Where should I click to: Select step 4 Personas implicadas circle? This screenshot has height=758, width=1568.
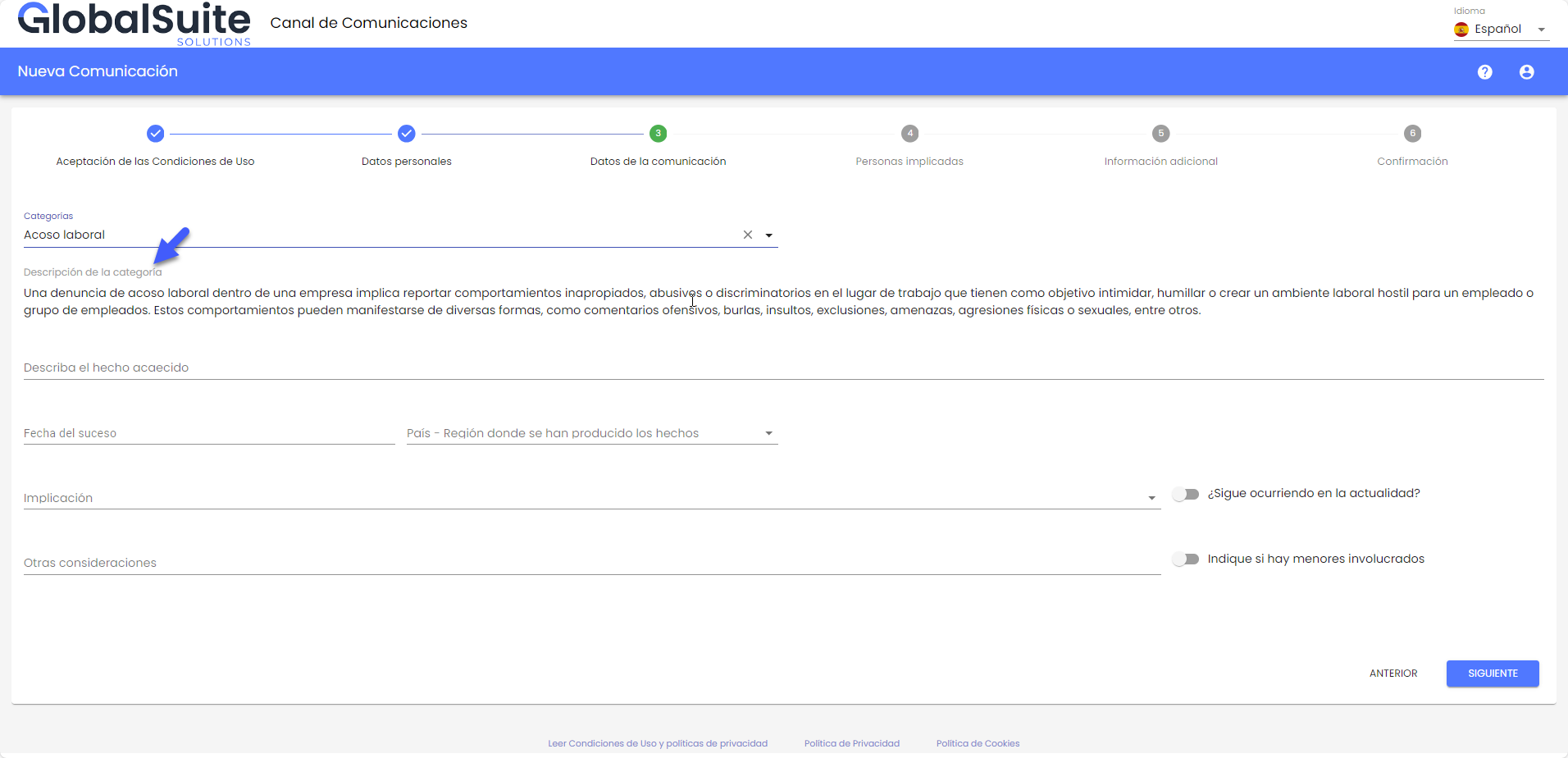pyautogui.click(x=909, y=134)
